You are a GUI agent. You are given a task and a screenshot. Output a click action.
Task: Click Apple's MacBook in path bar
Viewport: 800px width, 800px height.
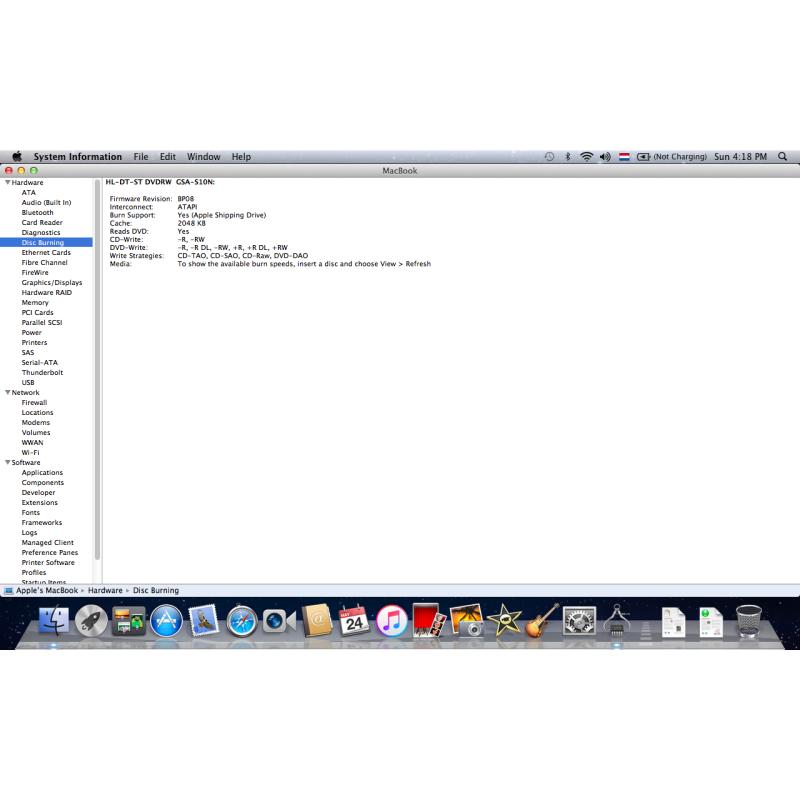[47, 590]
